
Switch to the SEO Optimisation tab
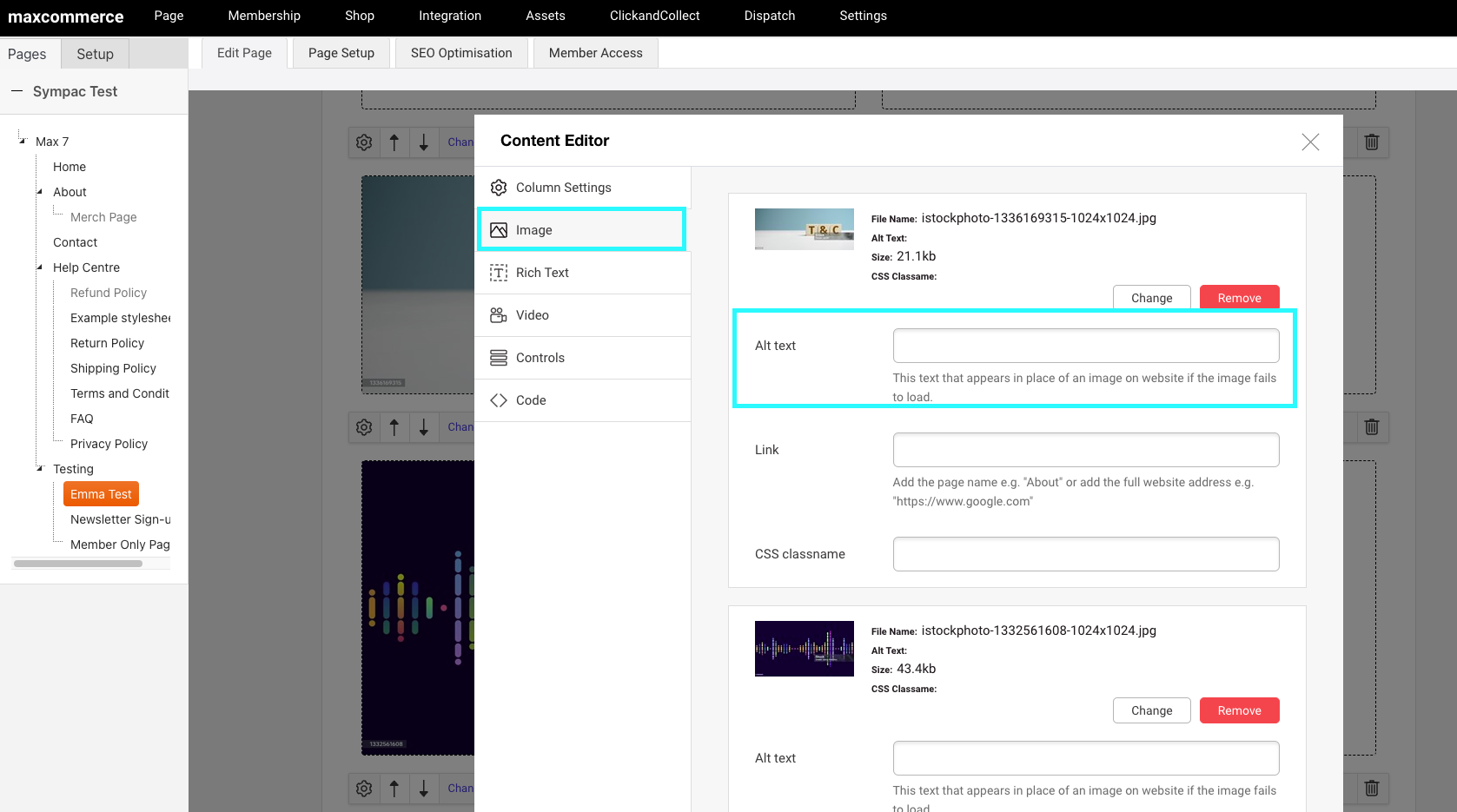(x=461, y=53)
